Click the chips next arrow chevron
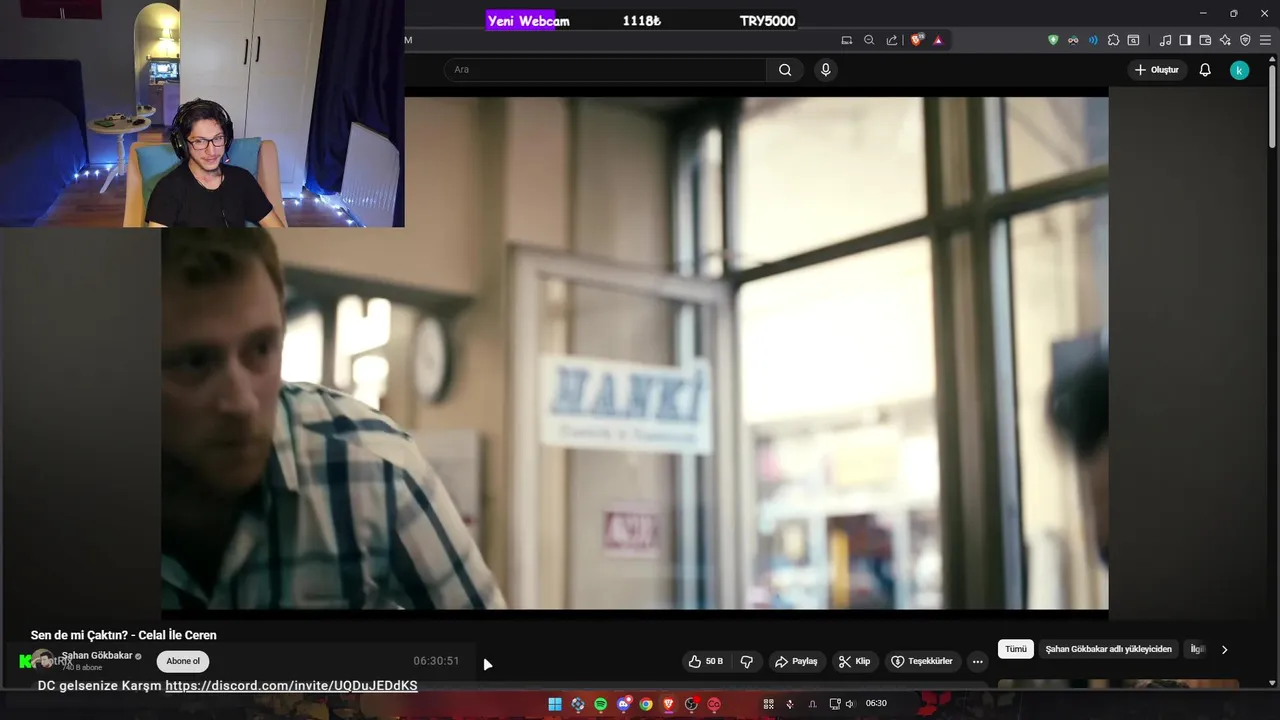This screenshot has width=1280, height=720. point(1224,649)
